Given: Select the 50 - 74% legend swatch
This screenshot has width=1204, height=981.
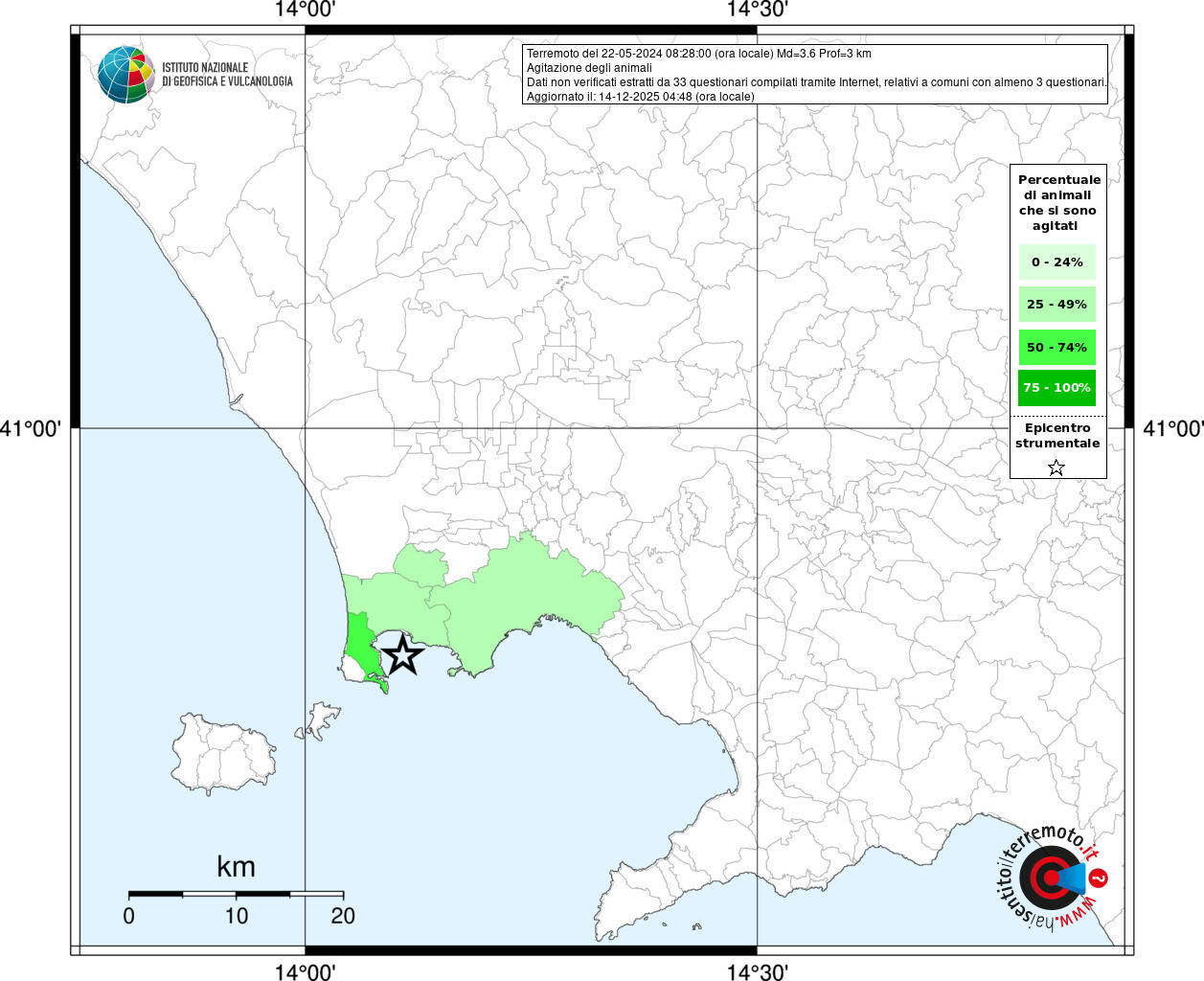Looking at the screenshot, I should tap(1056, 347).
